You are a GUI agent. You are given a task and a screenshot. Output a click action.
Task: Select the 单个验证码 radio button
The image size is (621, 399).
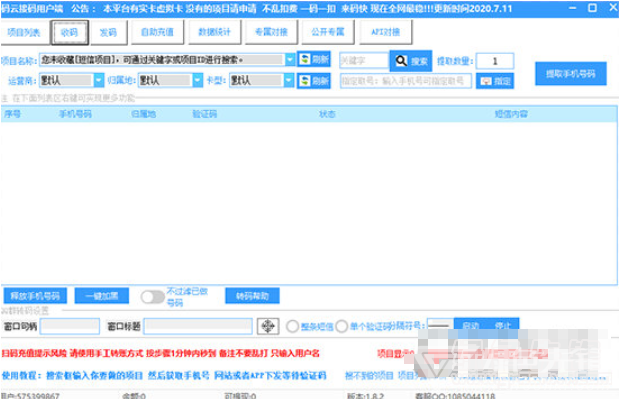click(x=341, y=326)
